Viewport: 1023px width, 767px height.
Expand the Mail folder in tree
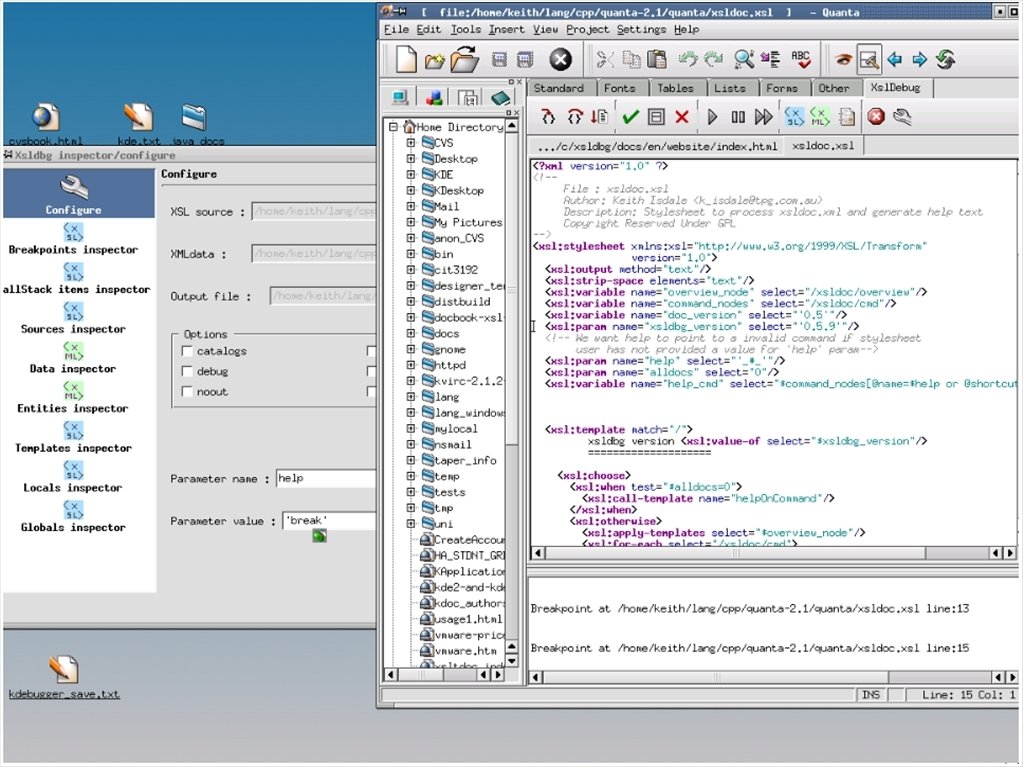click(x=410, y=206)
